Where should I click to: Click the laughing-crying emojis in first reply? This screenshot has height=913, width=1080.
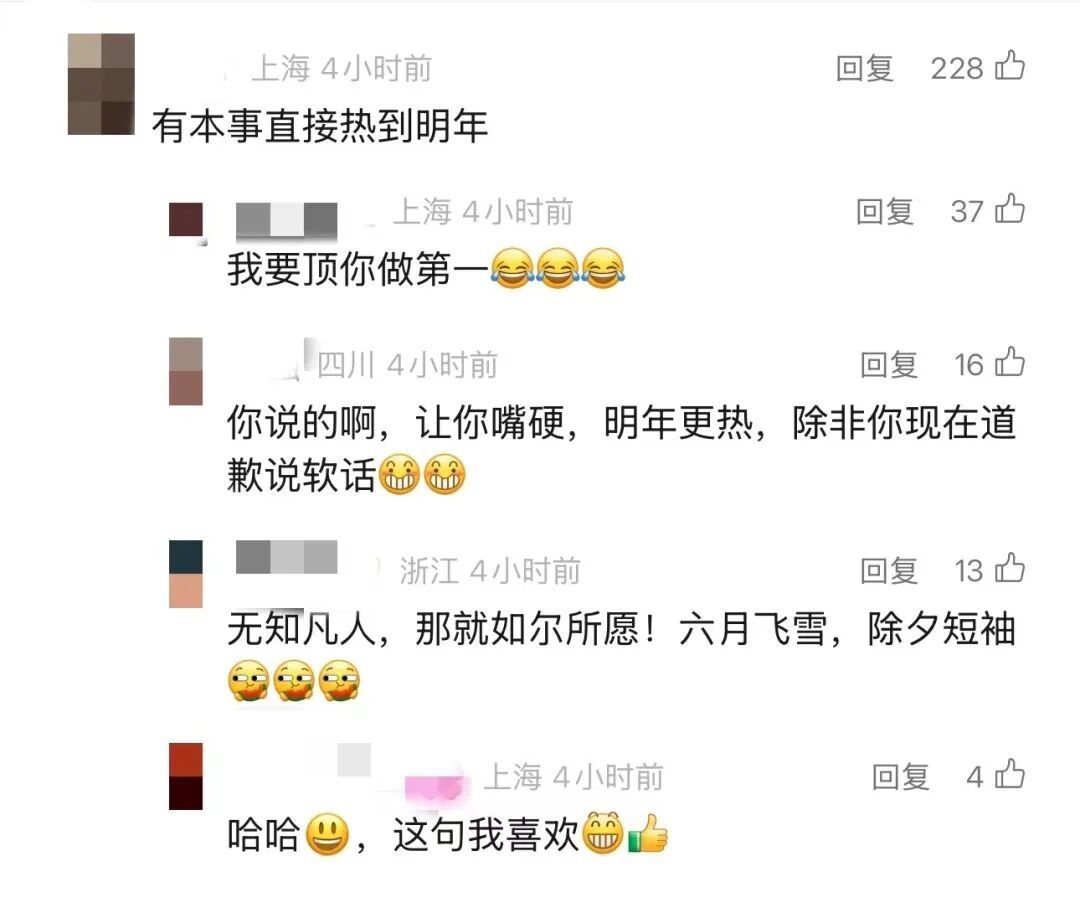(x=558, y=268)
